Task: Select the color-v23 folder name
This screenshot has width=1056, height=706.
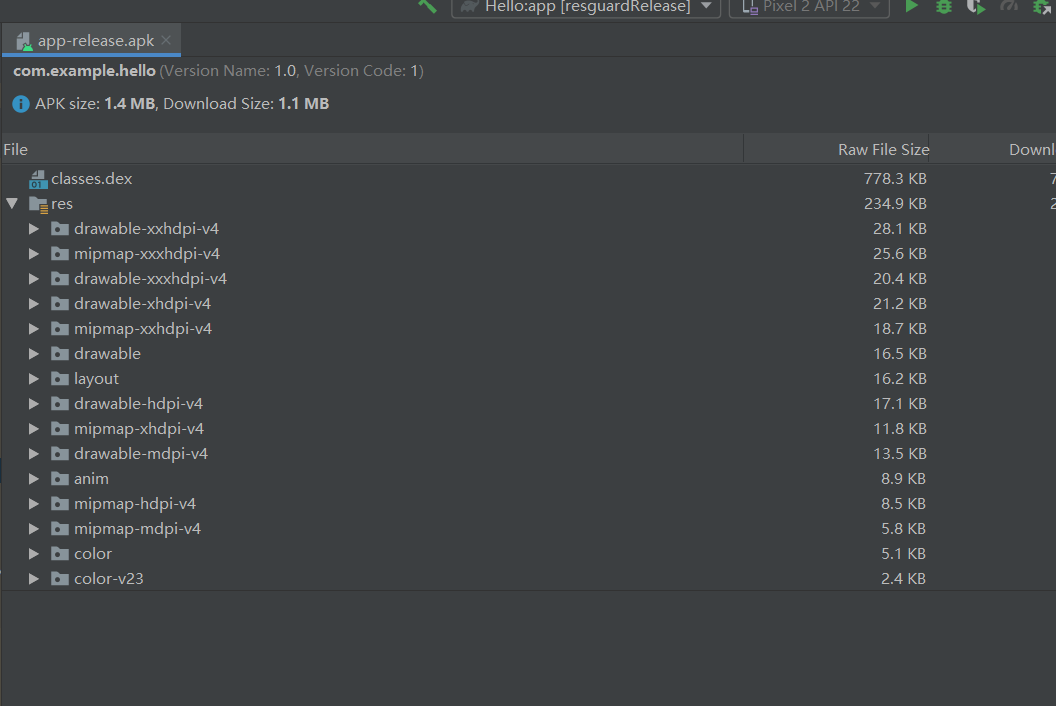Action: pos(108,578)
